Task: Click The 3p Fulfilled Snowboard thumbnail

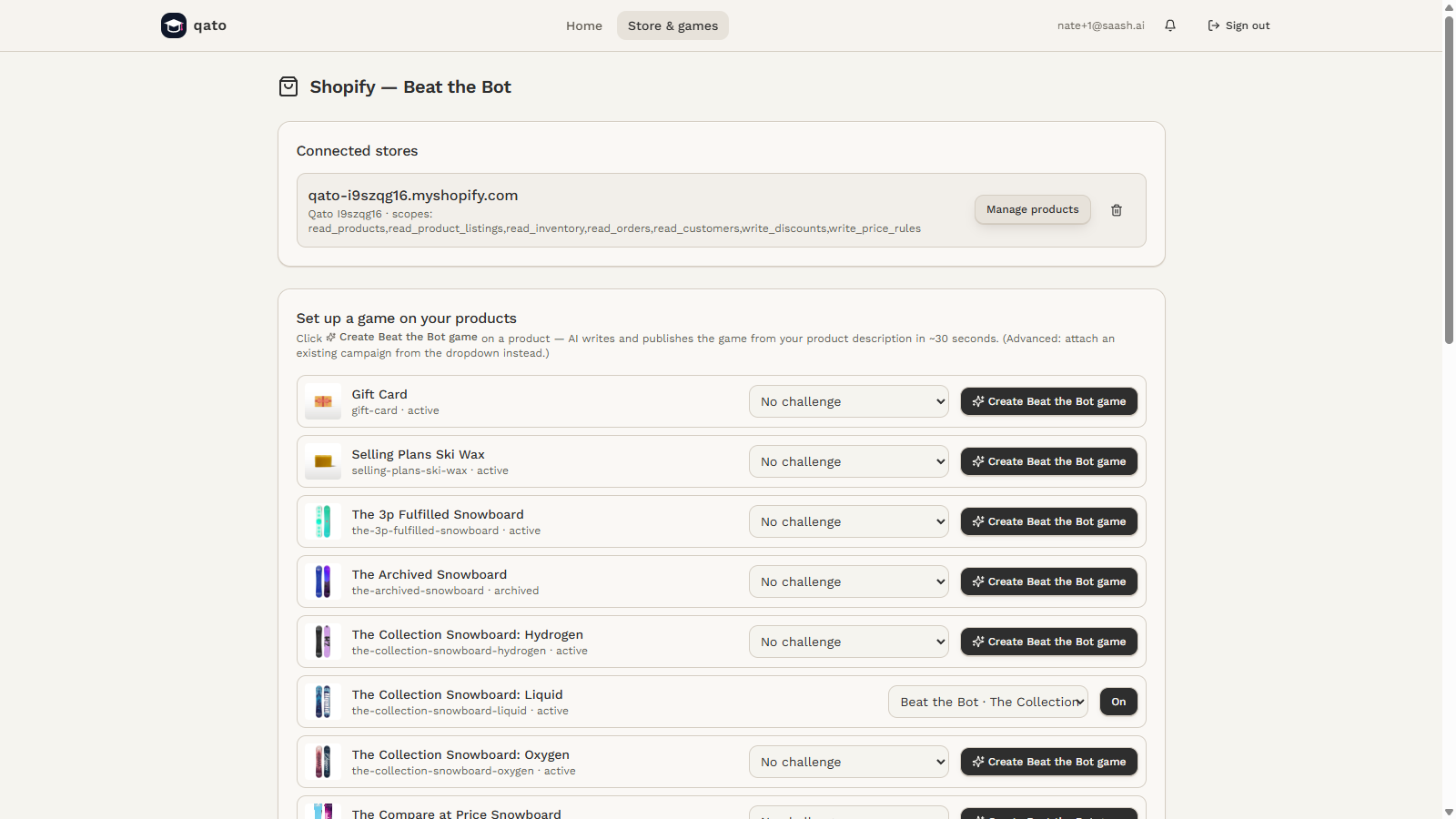Action: tap(323, 521)
